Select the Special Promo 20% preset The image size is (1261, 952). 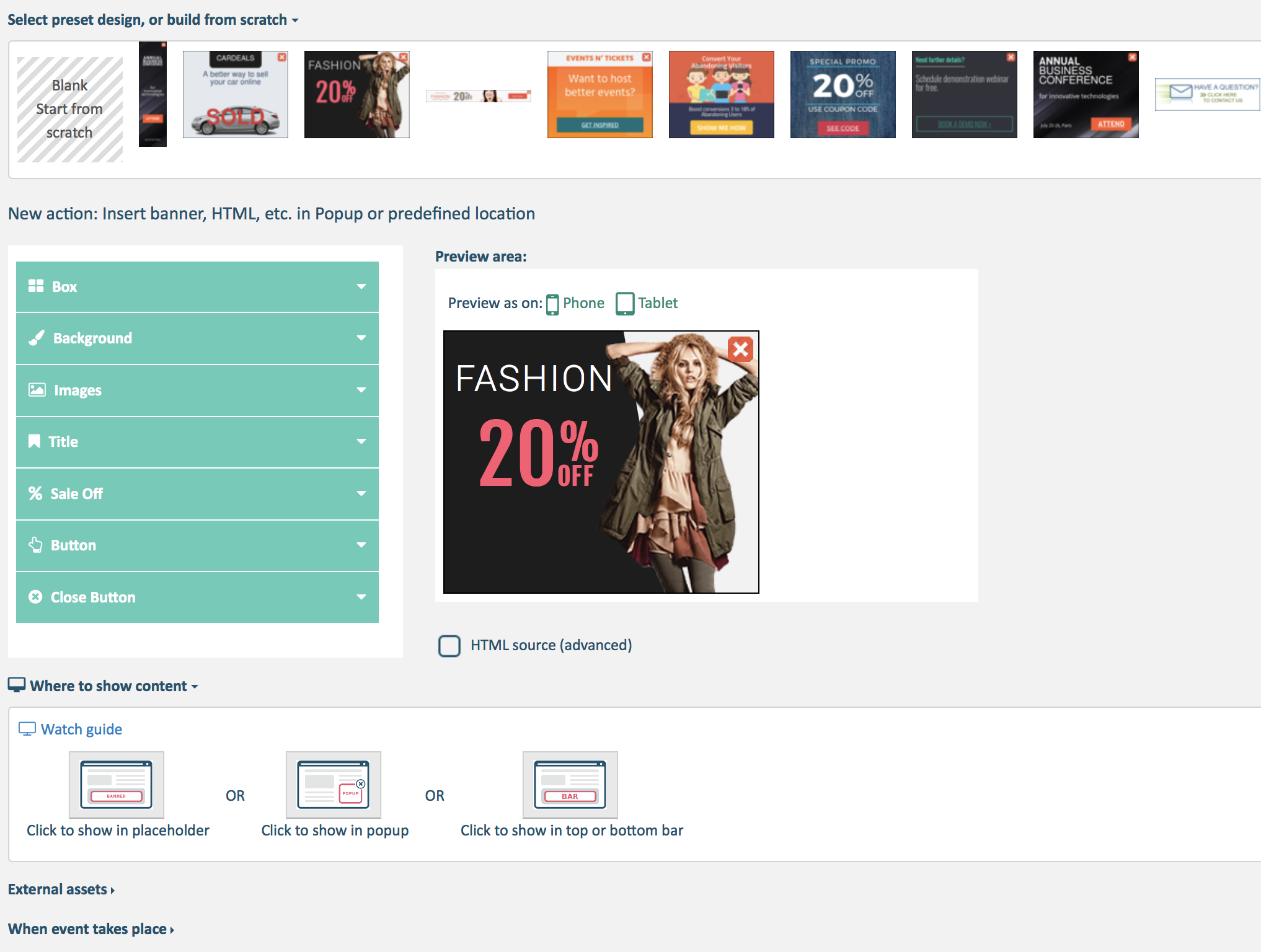coord(843,94)
